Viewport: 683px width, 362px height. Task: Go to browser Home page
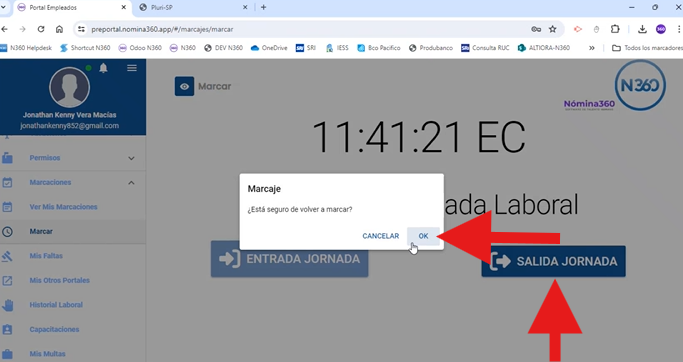59,29
